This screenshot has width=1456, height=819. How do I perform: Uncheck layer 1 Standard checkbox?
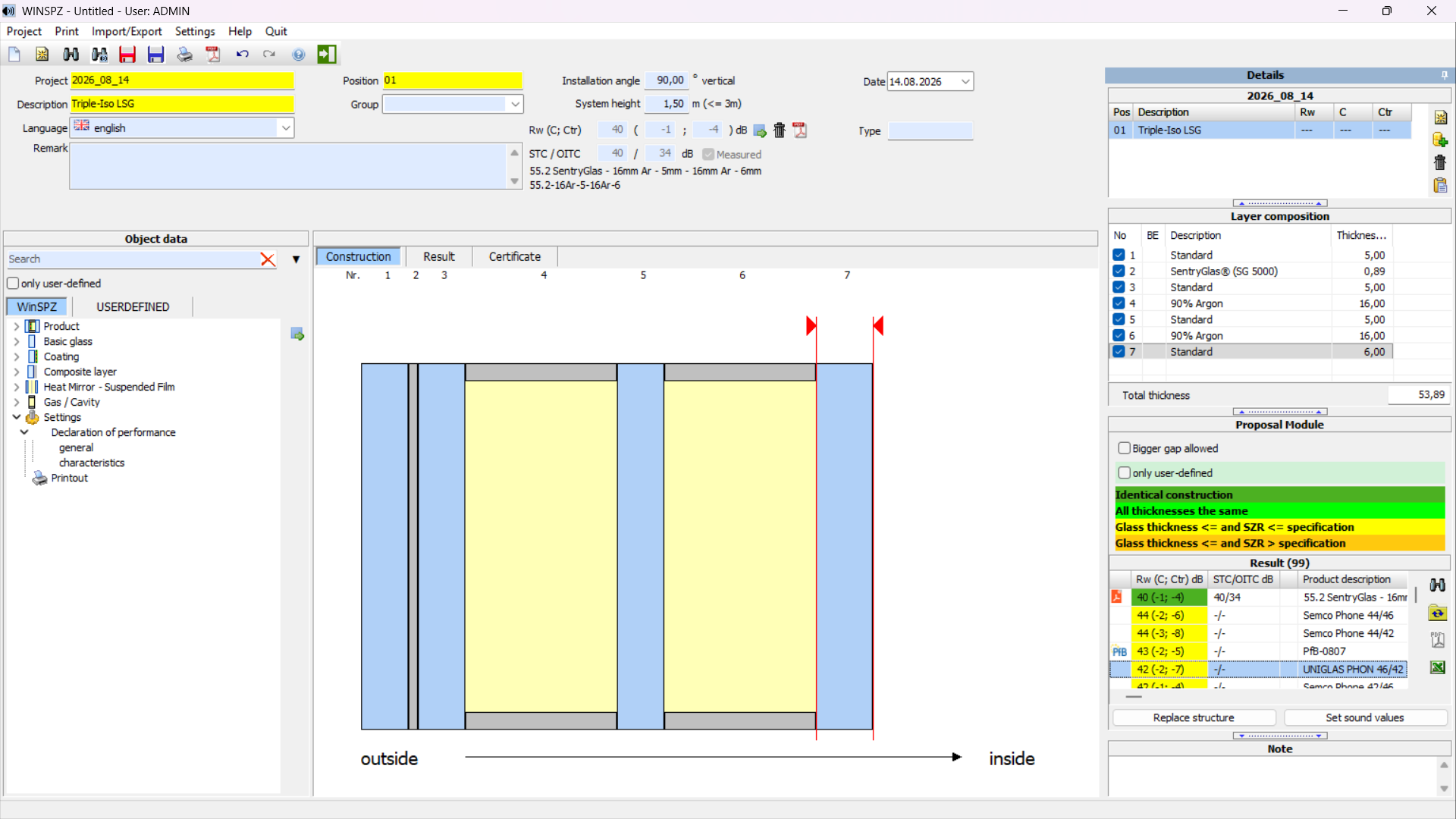coord(1119,255)
